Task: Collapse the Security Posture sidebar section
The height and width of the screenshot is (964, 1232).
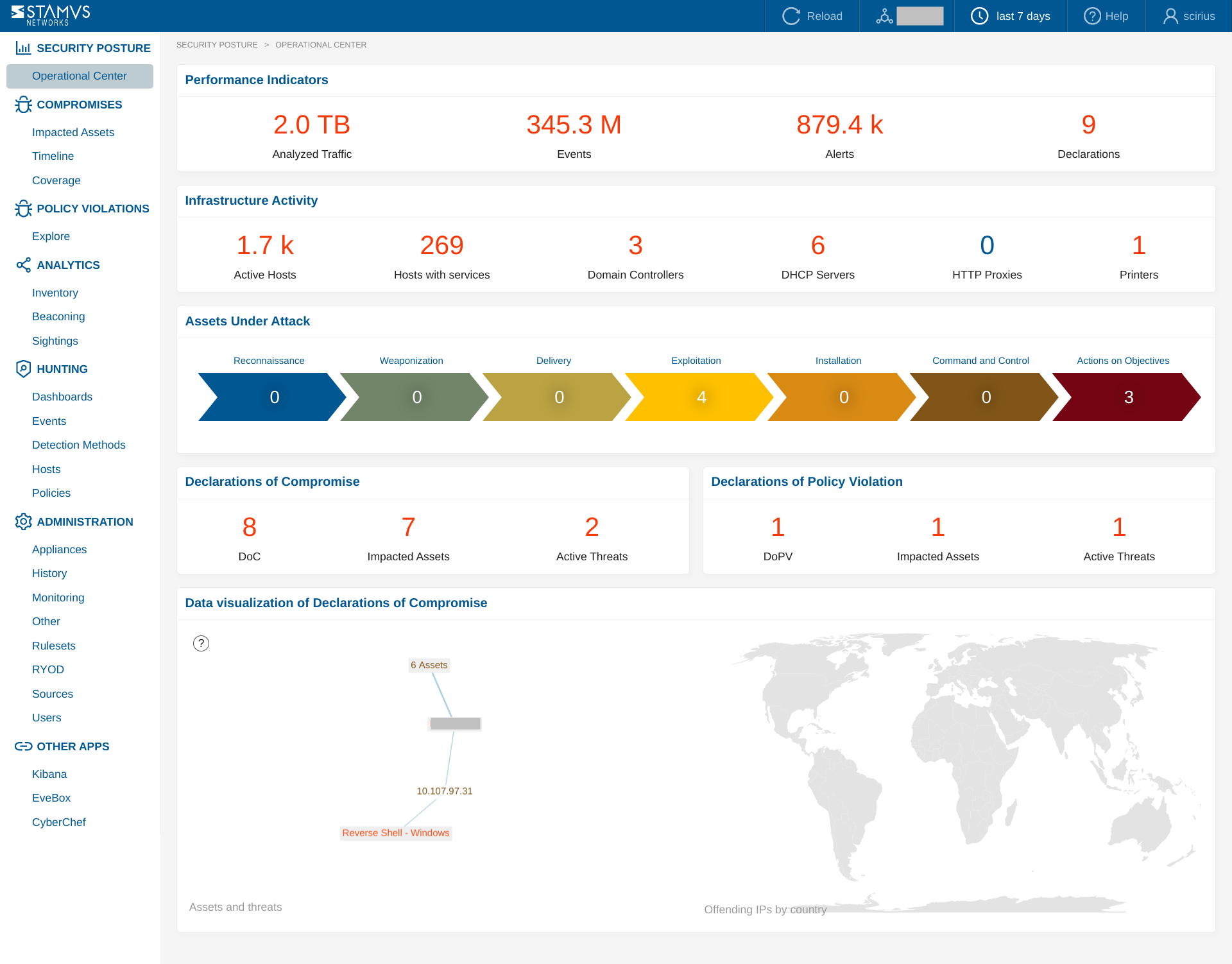Action: point(93,48)
